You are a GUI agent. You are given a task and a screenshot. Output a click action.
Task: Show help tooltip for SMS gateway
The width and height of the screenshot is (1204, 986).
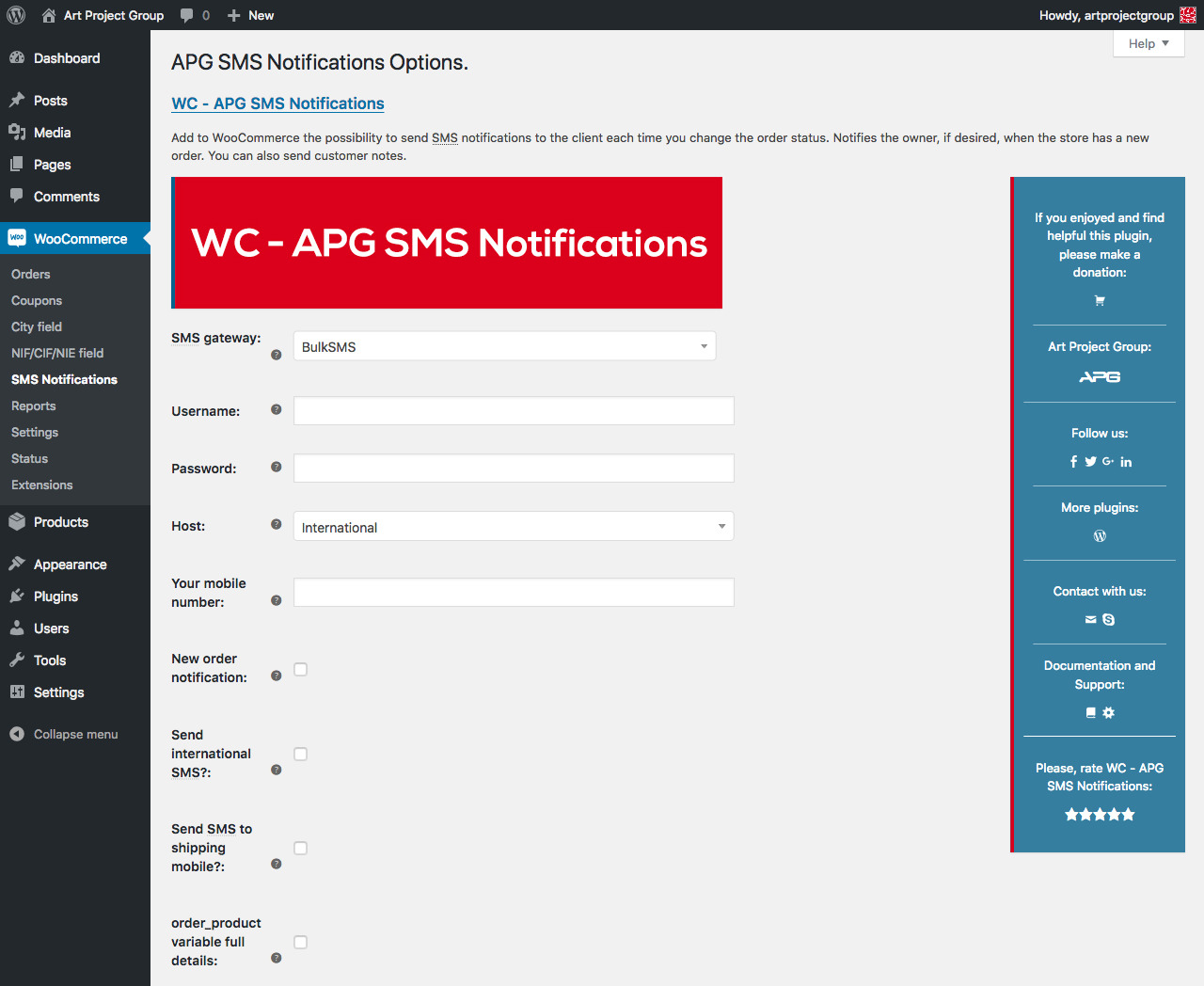(x=277, y=355)
